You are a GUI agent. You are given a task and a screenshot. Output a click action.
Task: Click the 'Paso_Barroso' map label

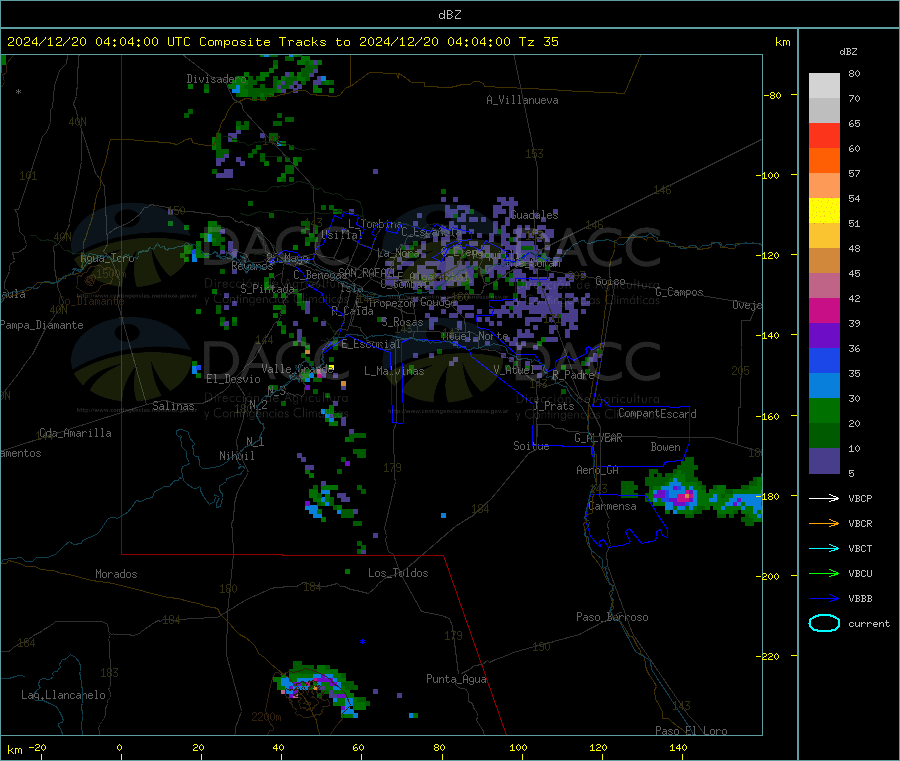(x=612, y=617)
